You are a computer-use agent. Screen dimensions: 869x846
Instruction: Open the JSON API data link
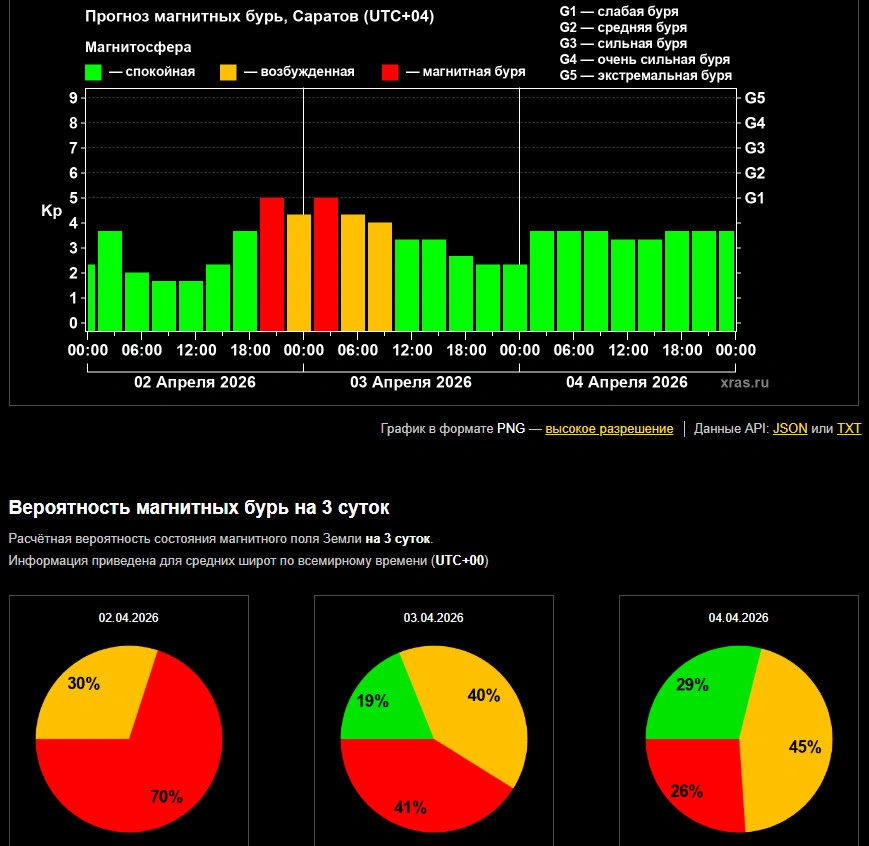pos(790,429)
